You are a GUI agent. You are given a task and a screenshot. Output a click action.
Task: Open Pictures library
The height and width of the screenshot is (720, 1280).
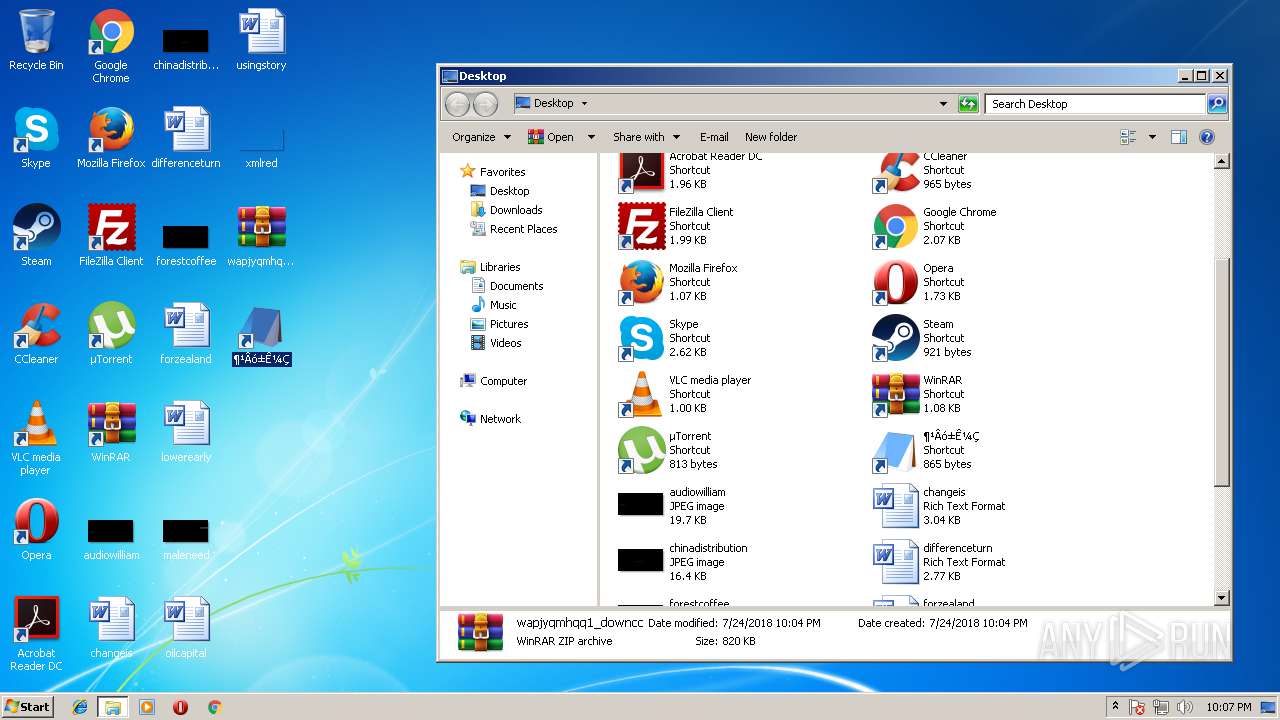(509, 324)
